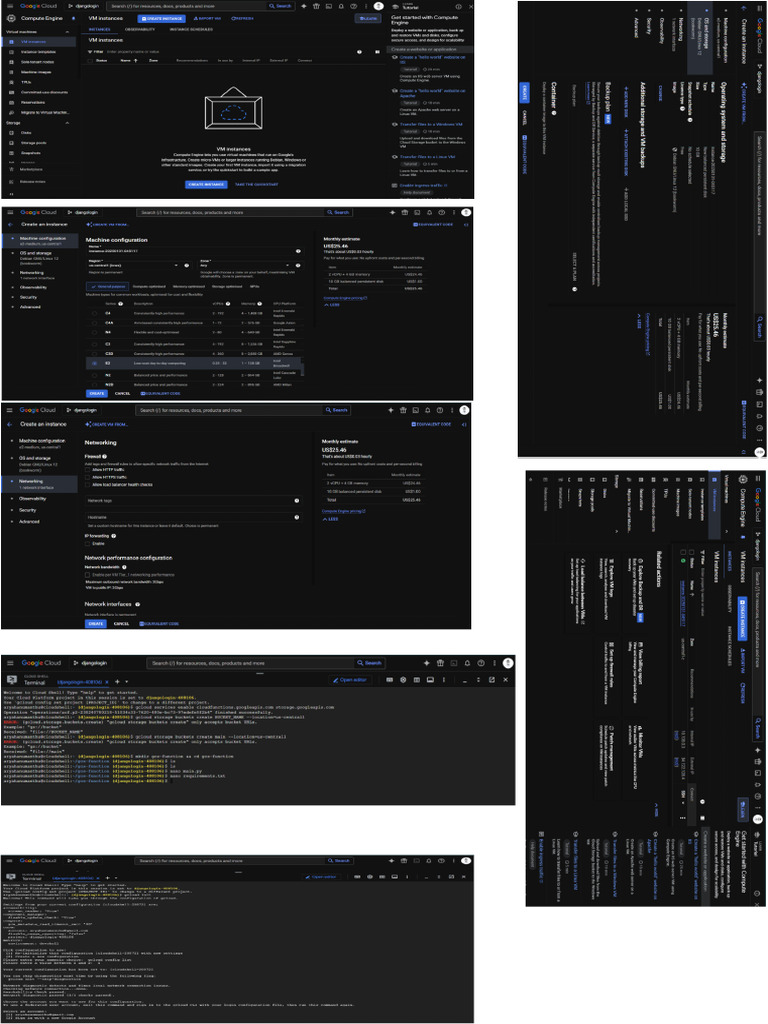Image resolution: width=768 pixels, height=1024 pixels.
Task: Tick IP forwarding Enable checkbox
Action: tap(88, 543)
